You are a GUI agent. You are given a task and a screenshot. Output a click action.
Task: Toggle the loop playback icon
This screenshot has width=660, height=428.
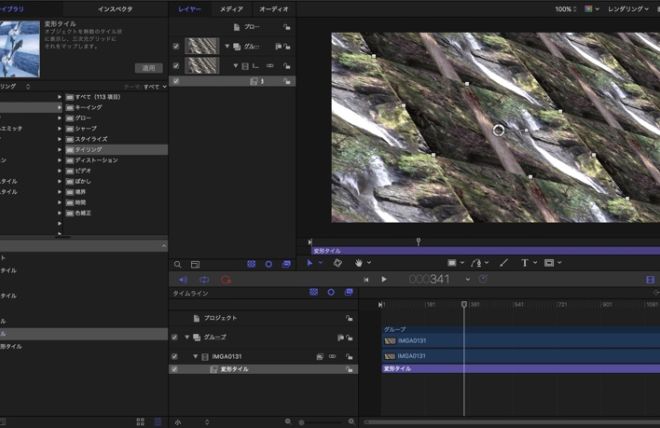pos(204,280)
